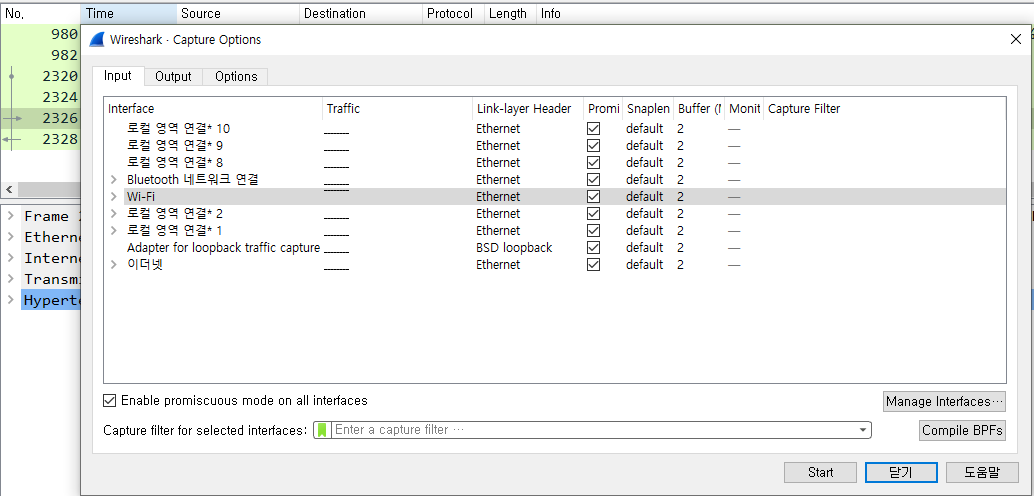Toggle the Wi-Fi promiscuous checkbox
This screenshot has height=496, width=1034.
[x=593, y=197]
